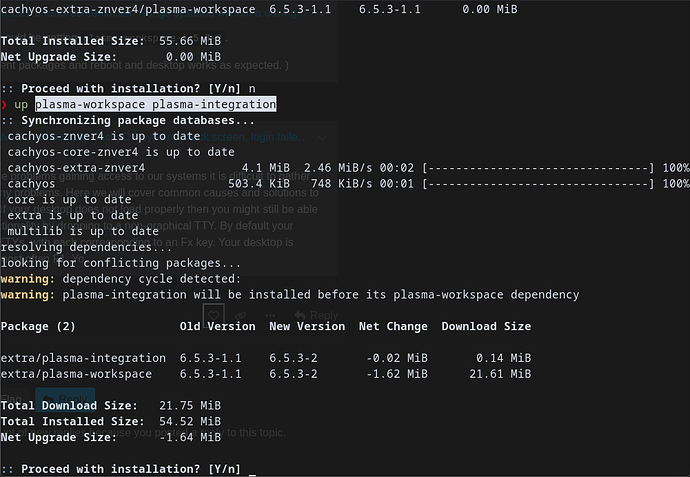Click the 'New Version' column header
Image resolution: width=690 pixels, height=477 pixels.
(x=307, y=326)
